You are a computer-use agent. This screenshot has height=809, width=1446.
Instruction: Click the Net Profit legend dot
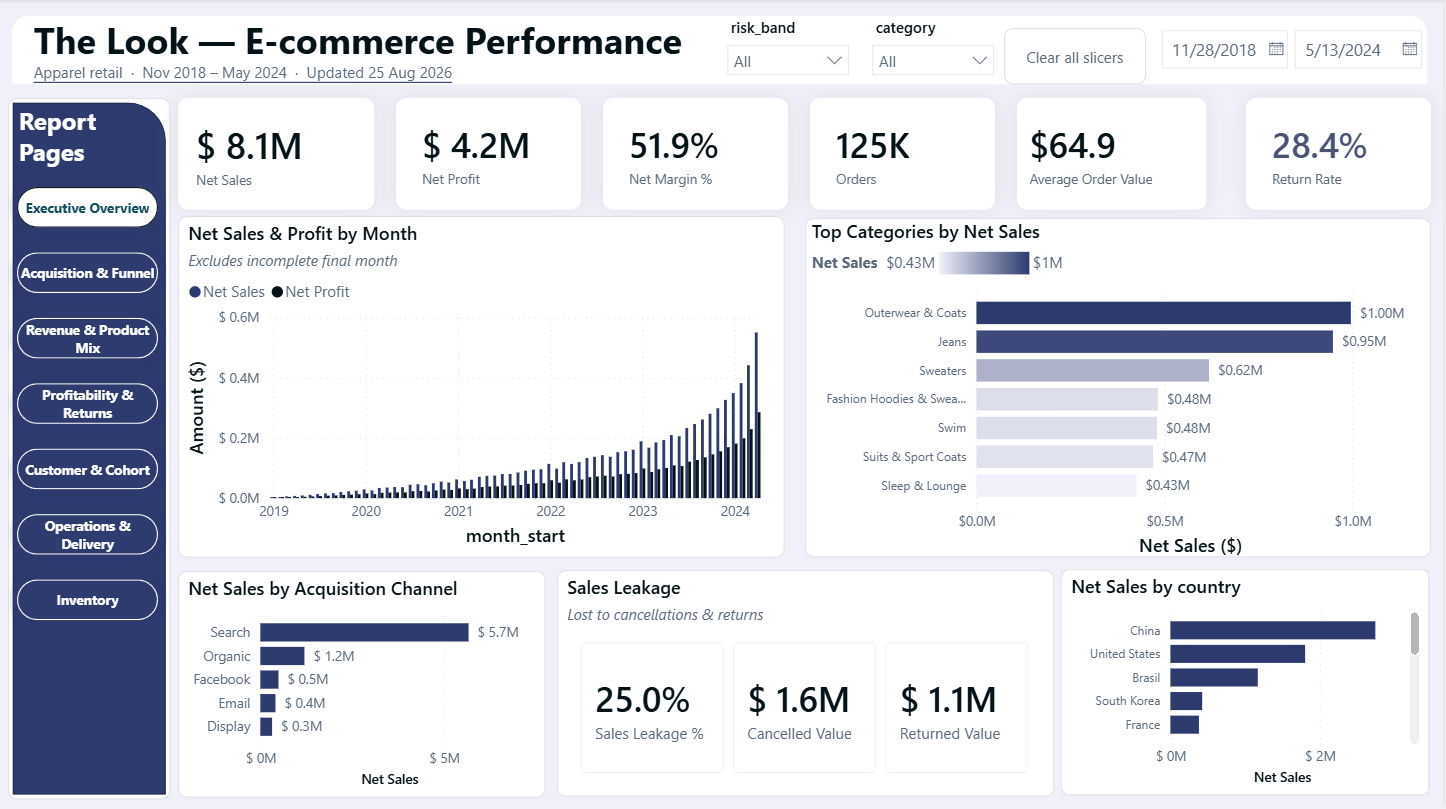click(277, 292)
